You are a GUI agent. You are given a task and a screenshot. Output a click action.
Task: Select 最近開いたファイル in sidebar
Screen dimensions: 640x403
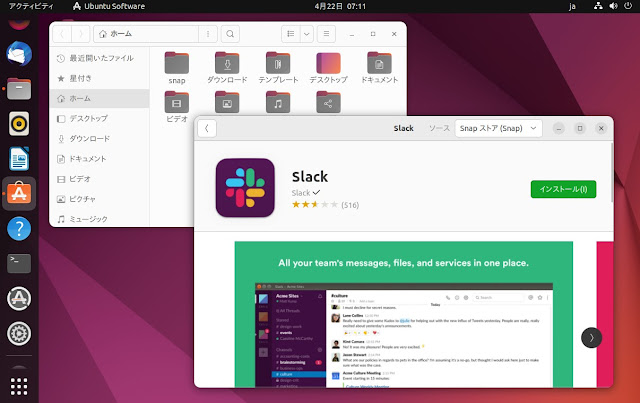tap(100, 58)
